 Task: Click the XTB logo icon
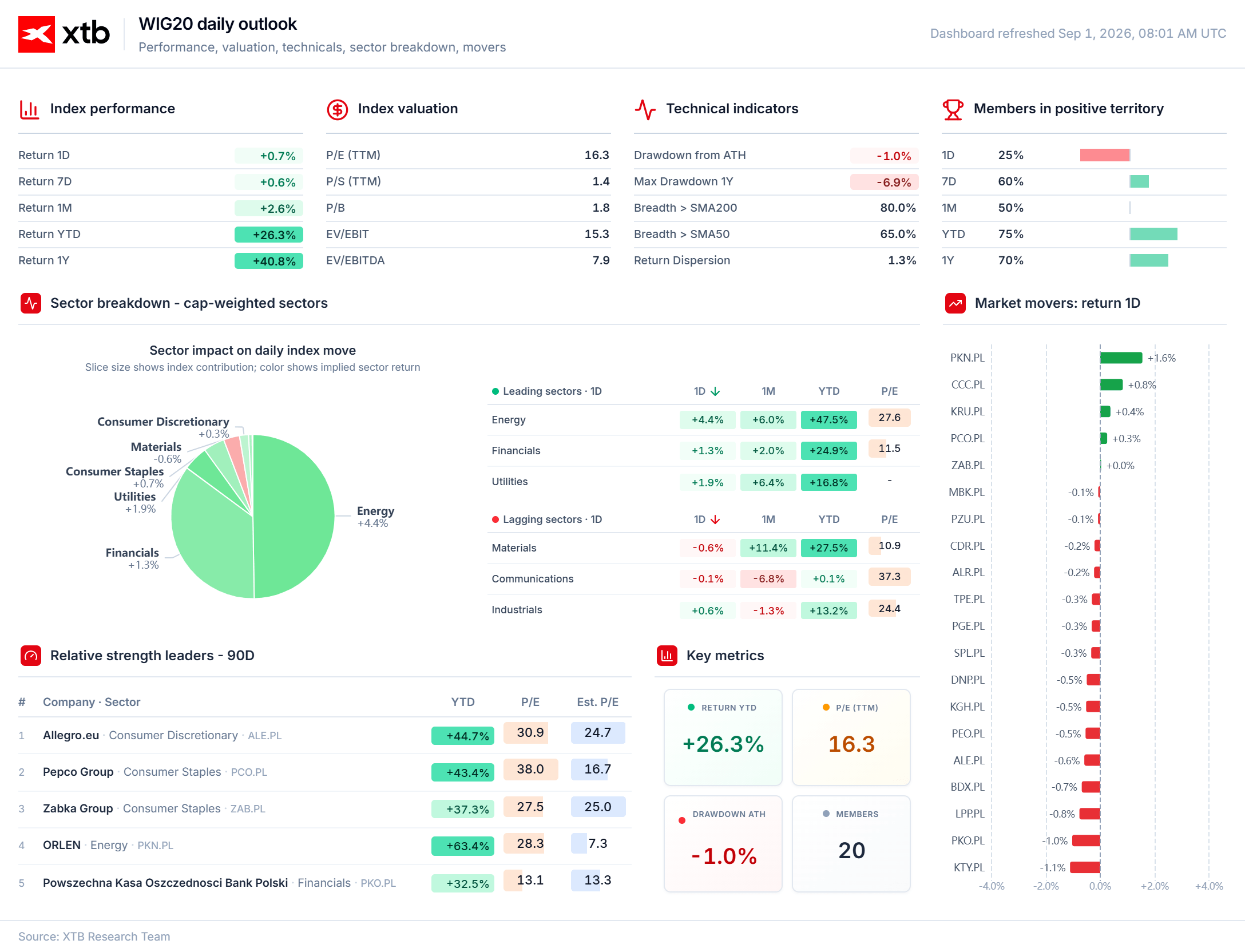(37, 34)
